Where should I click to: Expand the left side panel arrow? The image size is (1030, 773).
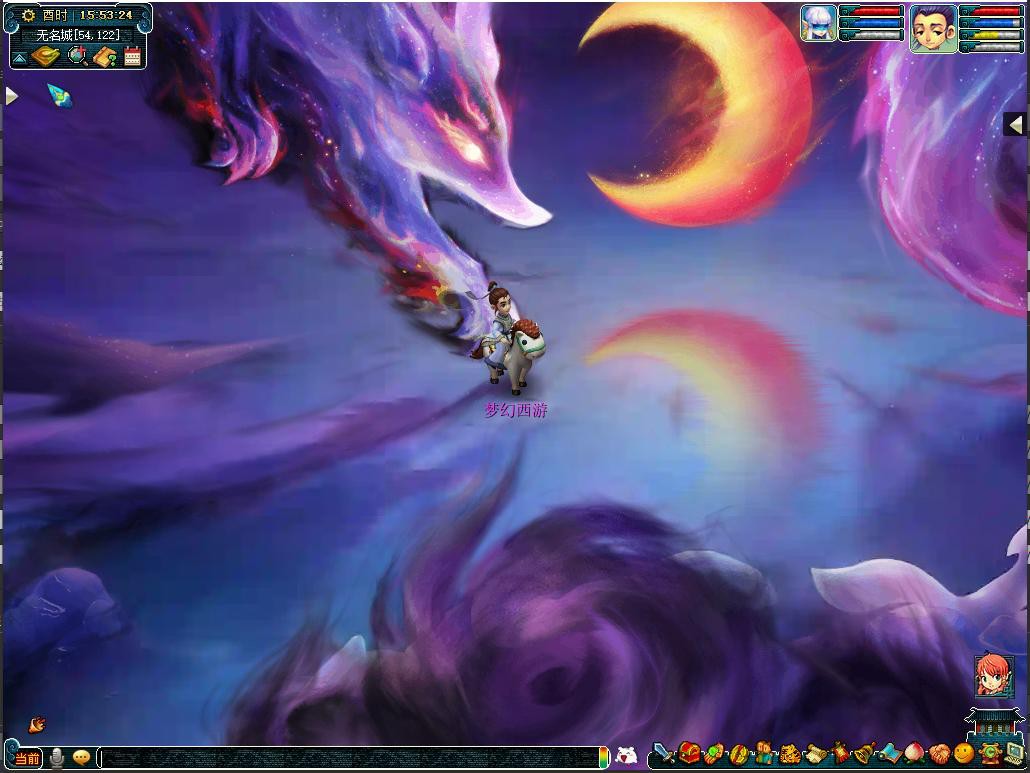[11, 96]
